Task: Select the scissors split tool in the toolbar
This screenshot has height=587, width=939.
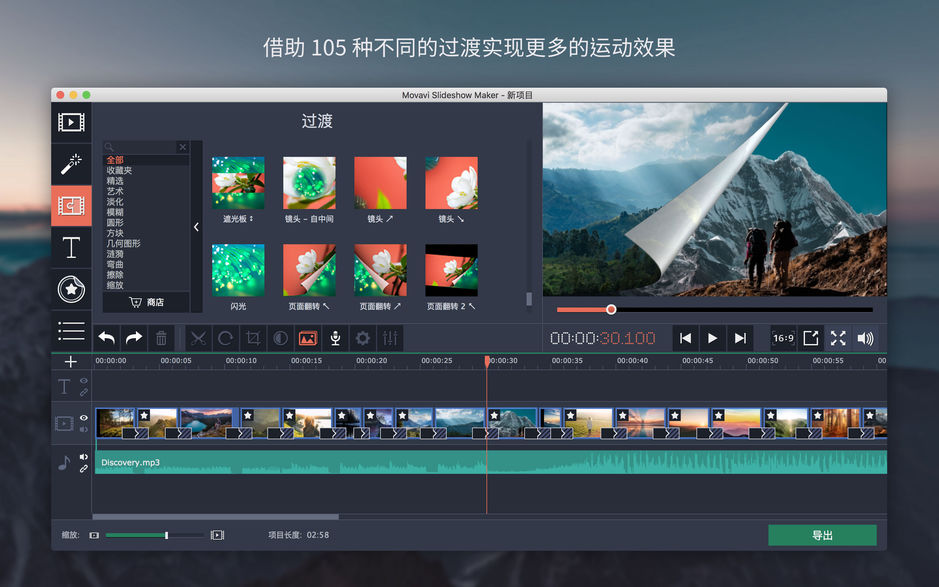Action: [x=198, y=337]
